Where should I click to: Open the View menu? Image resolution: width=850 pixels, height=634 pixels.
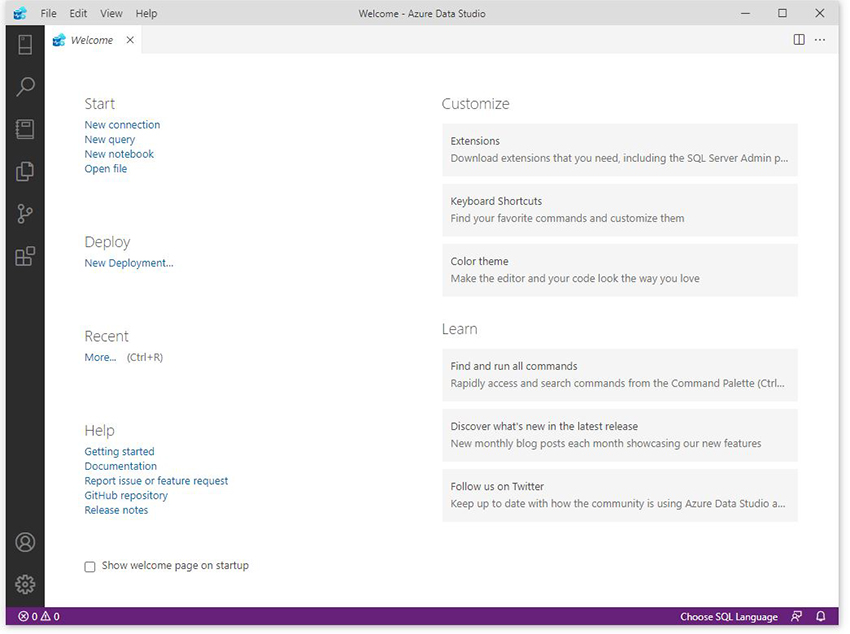(x=111, y=14)
